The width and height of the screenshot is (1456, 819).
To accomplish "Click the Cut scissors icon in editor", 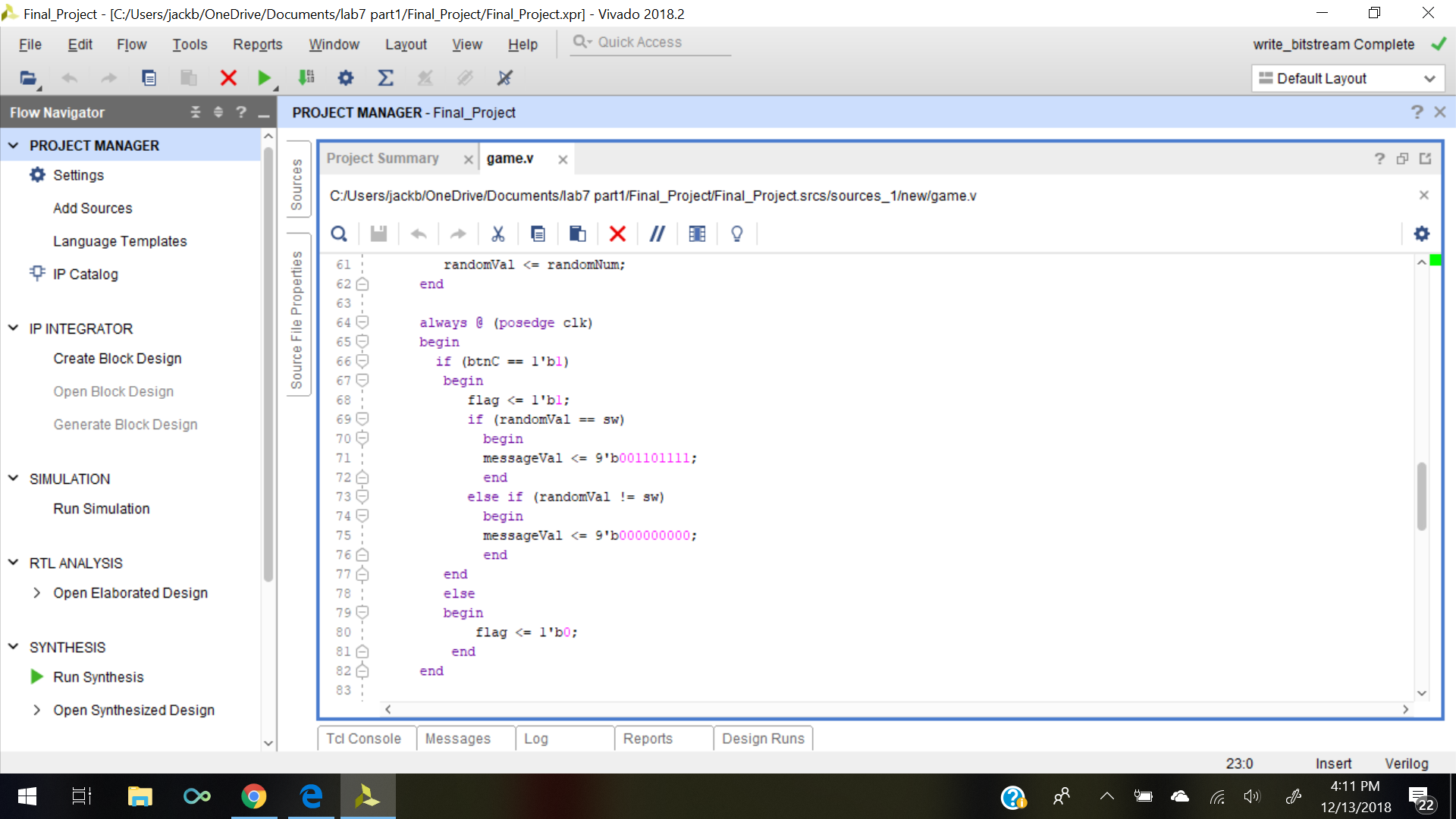I will click(497, 234).
